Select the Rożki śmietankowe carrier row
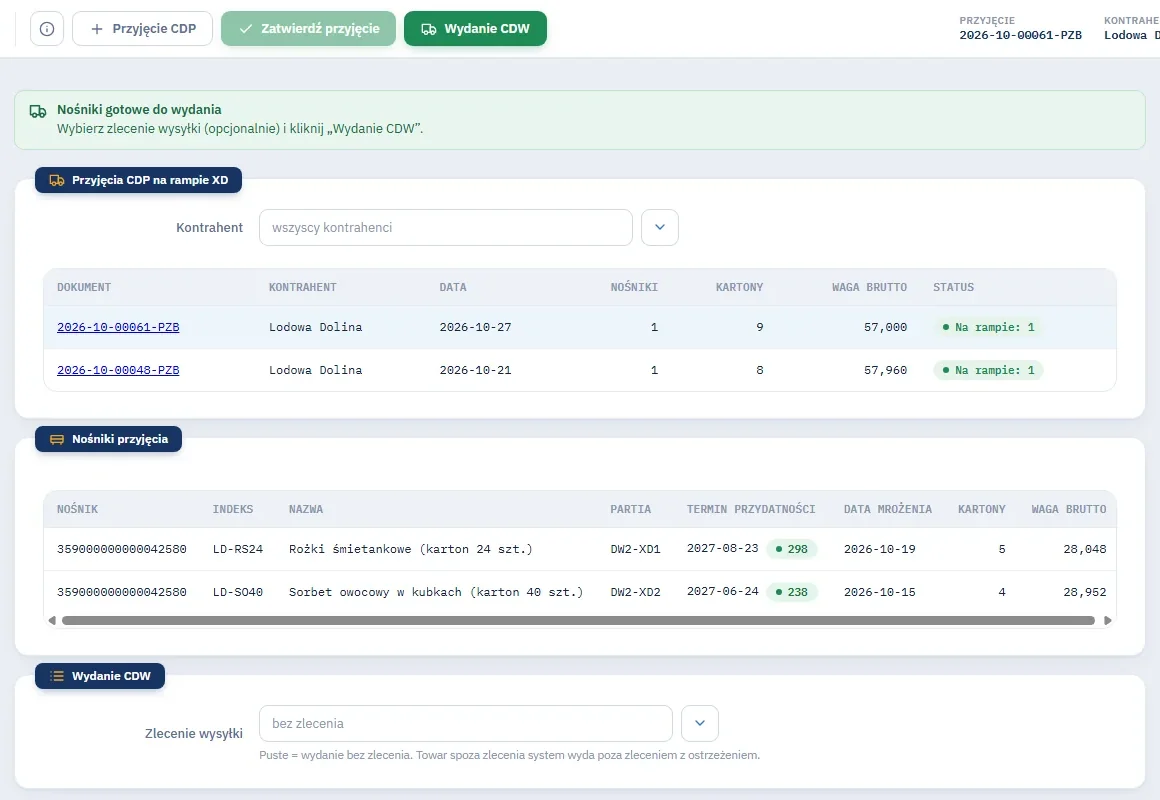The width and height of the screenshot is (1160, 800). click(x=580, y=549)
